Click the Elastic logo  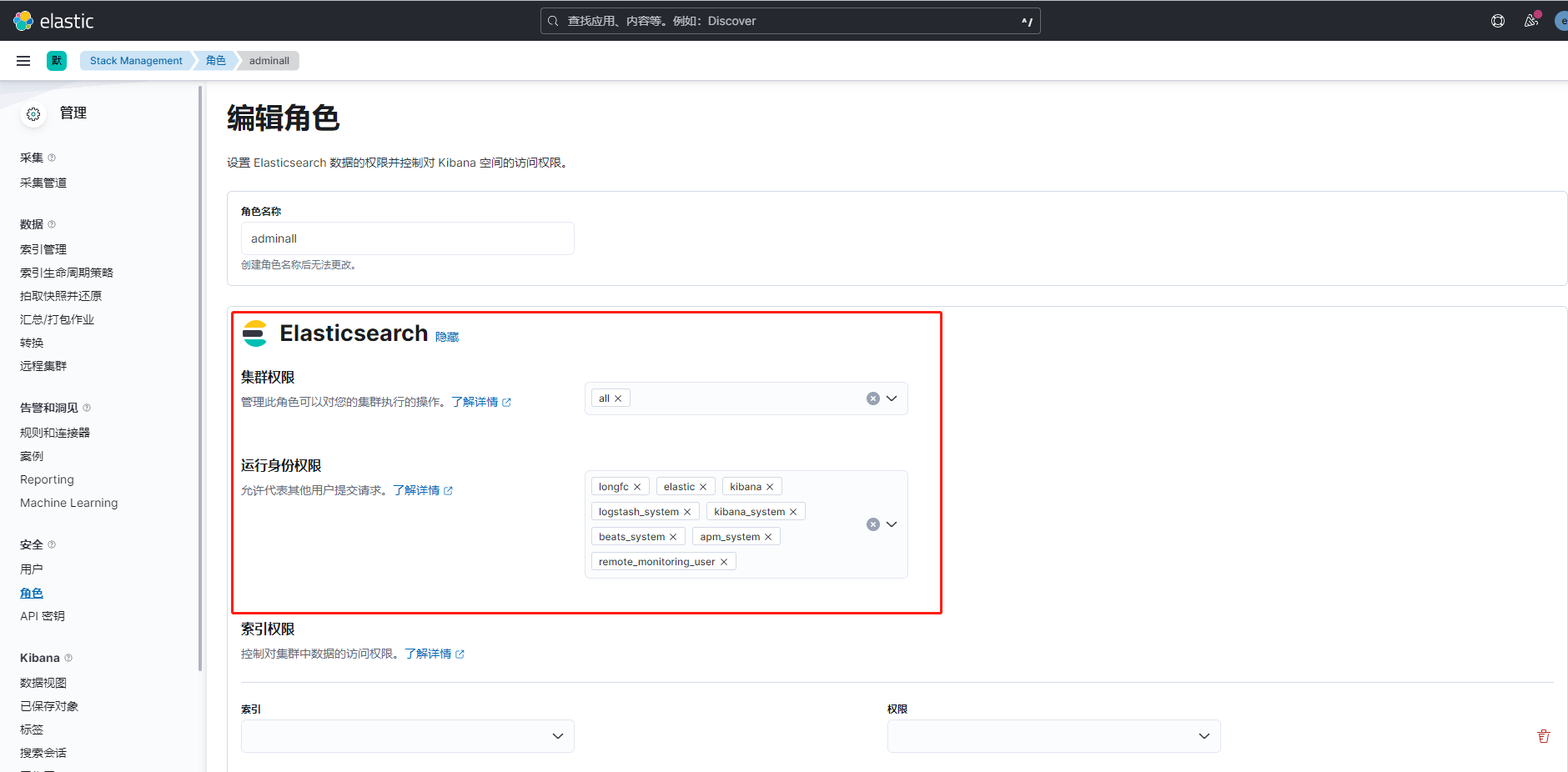(x=53, y=21)
